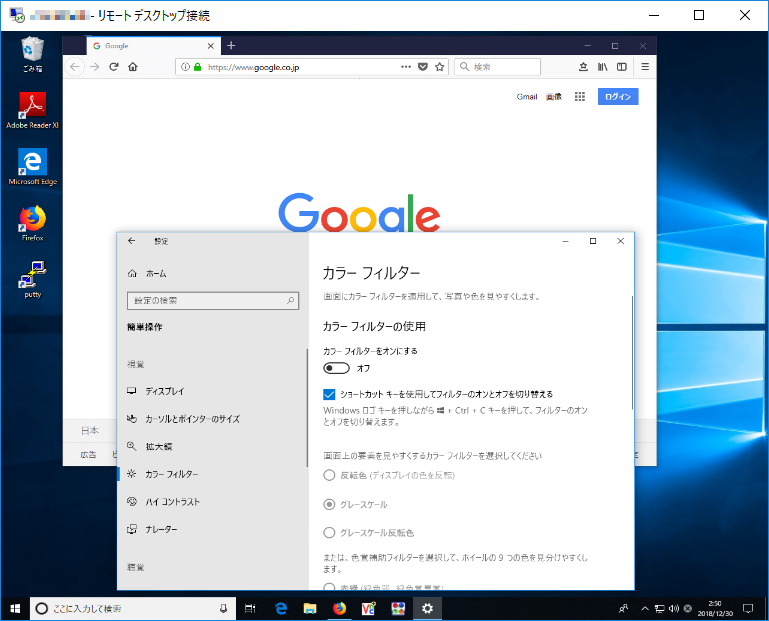Click the Gmail link on Google
Image resolution: width=769 pixels, height=621 pixels.
[527, 97]
